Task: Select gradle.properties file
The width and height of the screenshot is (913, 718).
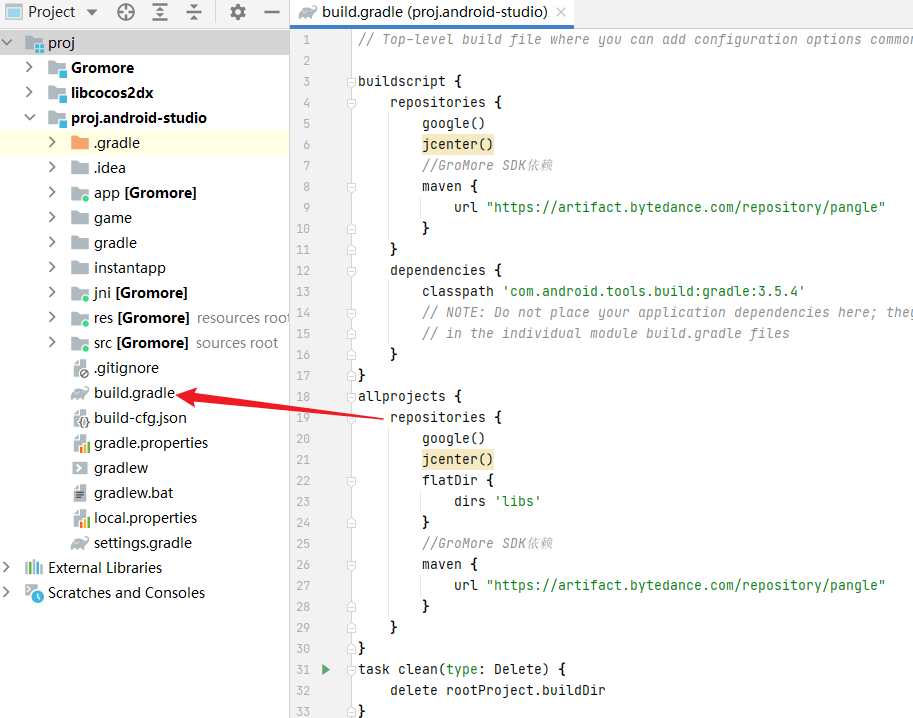Action: [x=151, y=443]
